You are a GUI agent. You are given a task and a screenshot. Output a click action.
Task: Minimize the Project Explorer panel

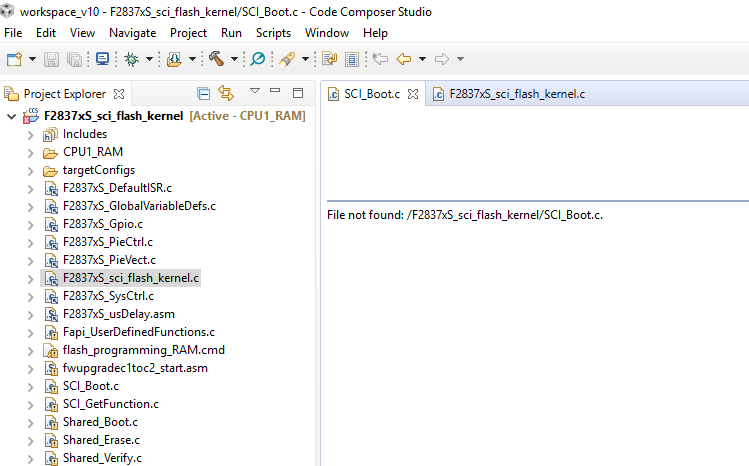275,90
